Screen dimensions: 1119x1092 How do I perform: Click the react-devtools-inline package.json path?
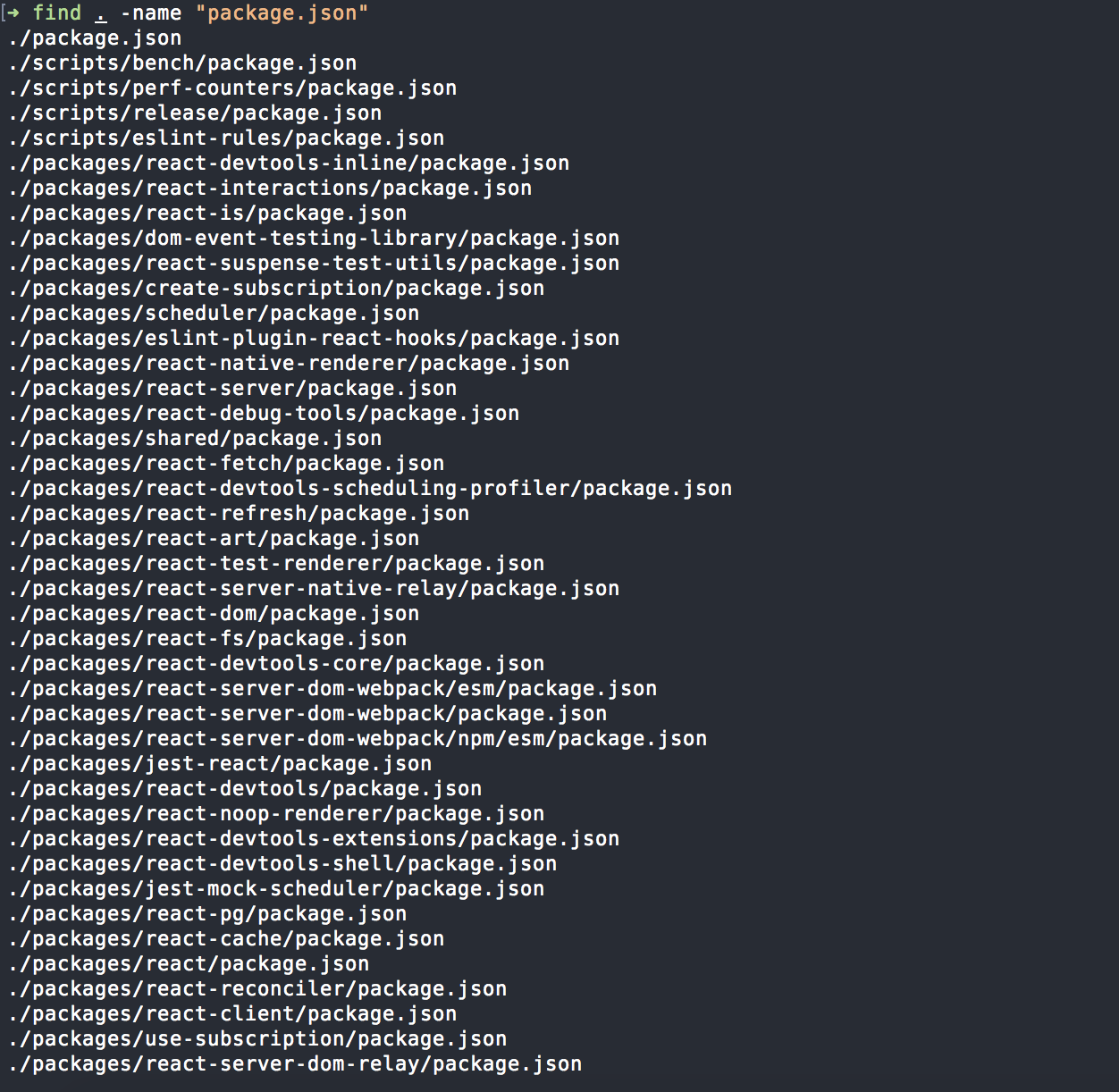[289, 163]
